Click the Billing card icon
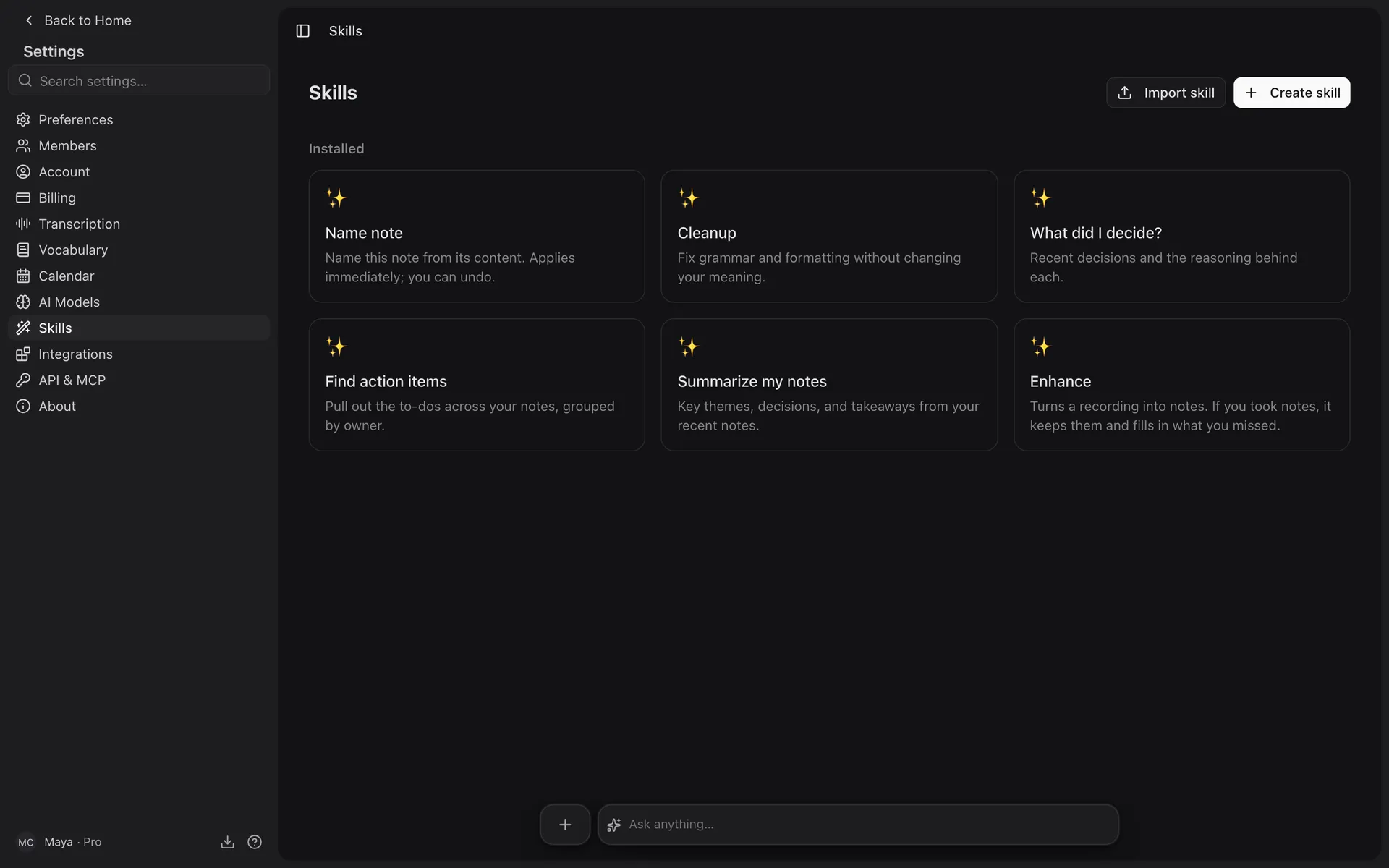The width and height of the screenshot is (1389, 868). pyautogui.click(x=23, y=197)
